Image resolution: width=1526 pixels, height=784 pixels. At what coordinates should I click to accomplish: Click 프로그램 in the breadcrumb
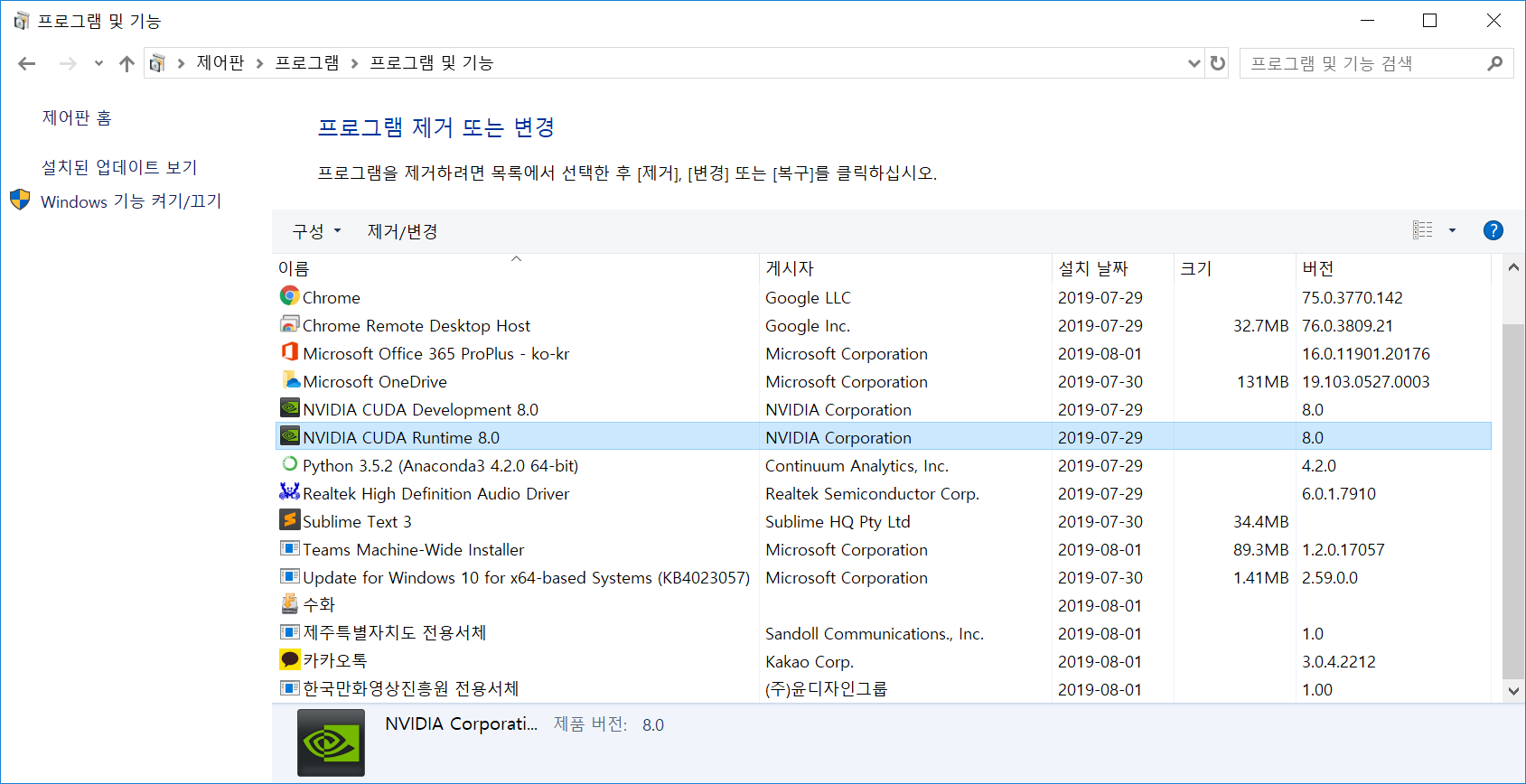click(306, 63)
